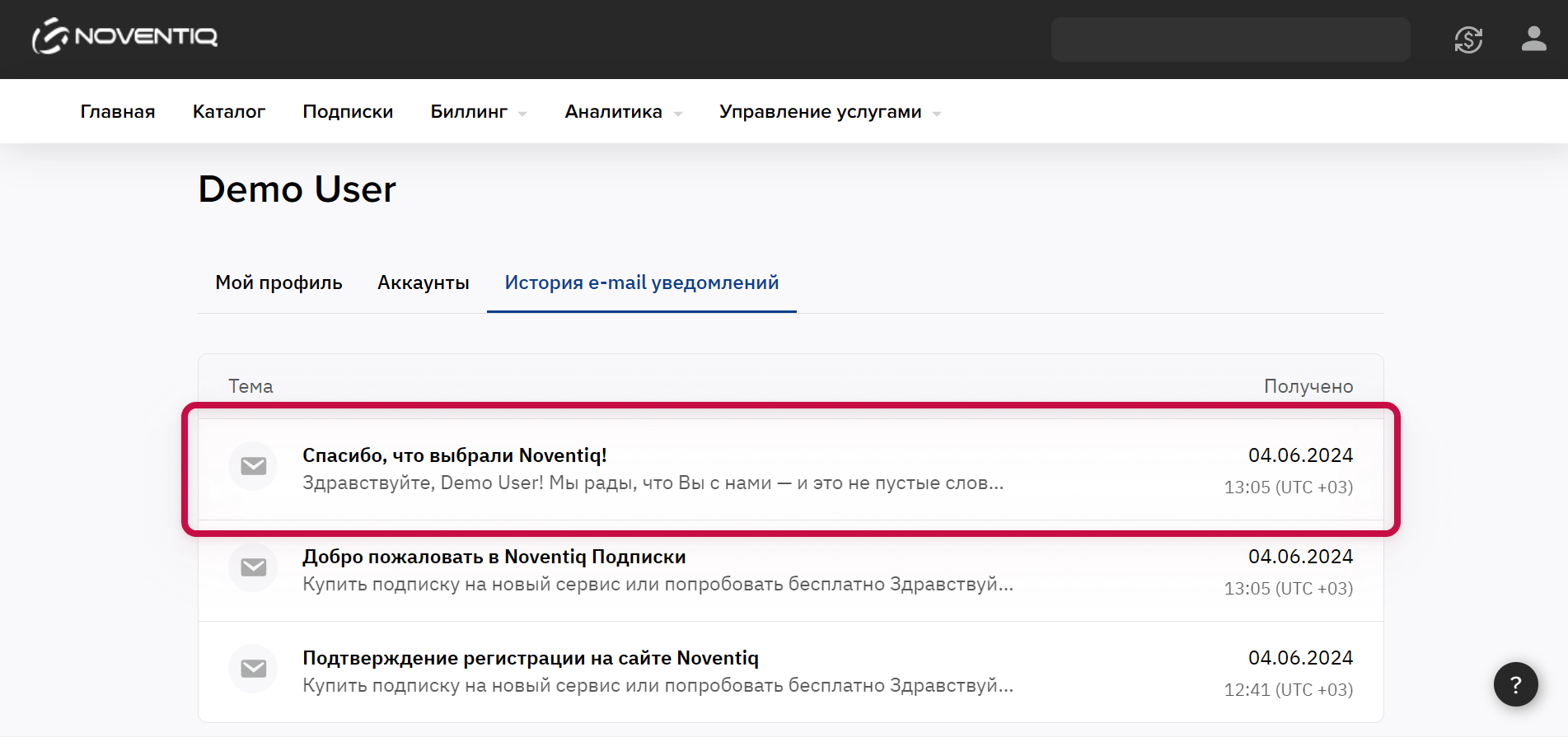The width and height of the screenshot is (1568, 737).
Task: Select the История e-mail уведомлений tab
Action: click(641, 282)
